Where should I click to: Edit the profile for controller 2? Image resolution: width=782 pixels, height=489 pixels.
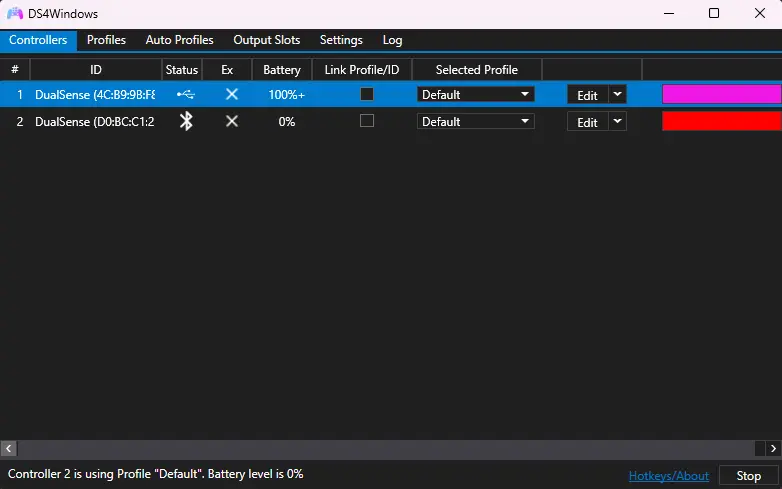[x=587, y=122]
